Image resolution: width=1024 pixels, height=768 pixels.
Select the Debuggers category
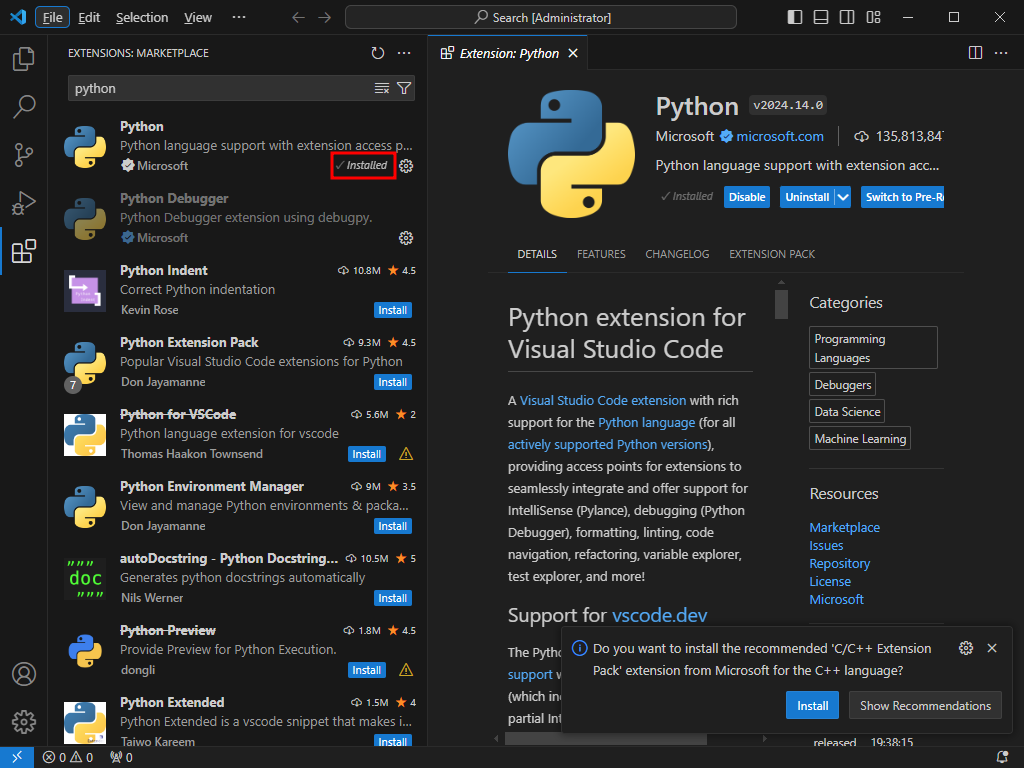(x=842, y=385)
